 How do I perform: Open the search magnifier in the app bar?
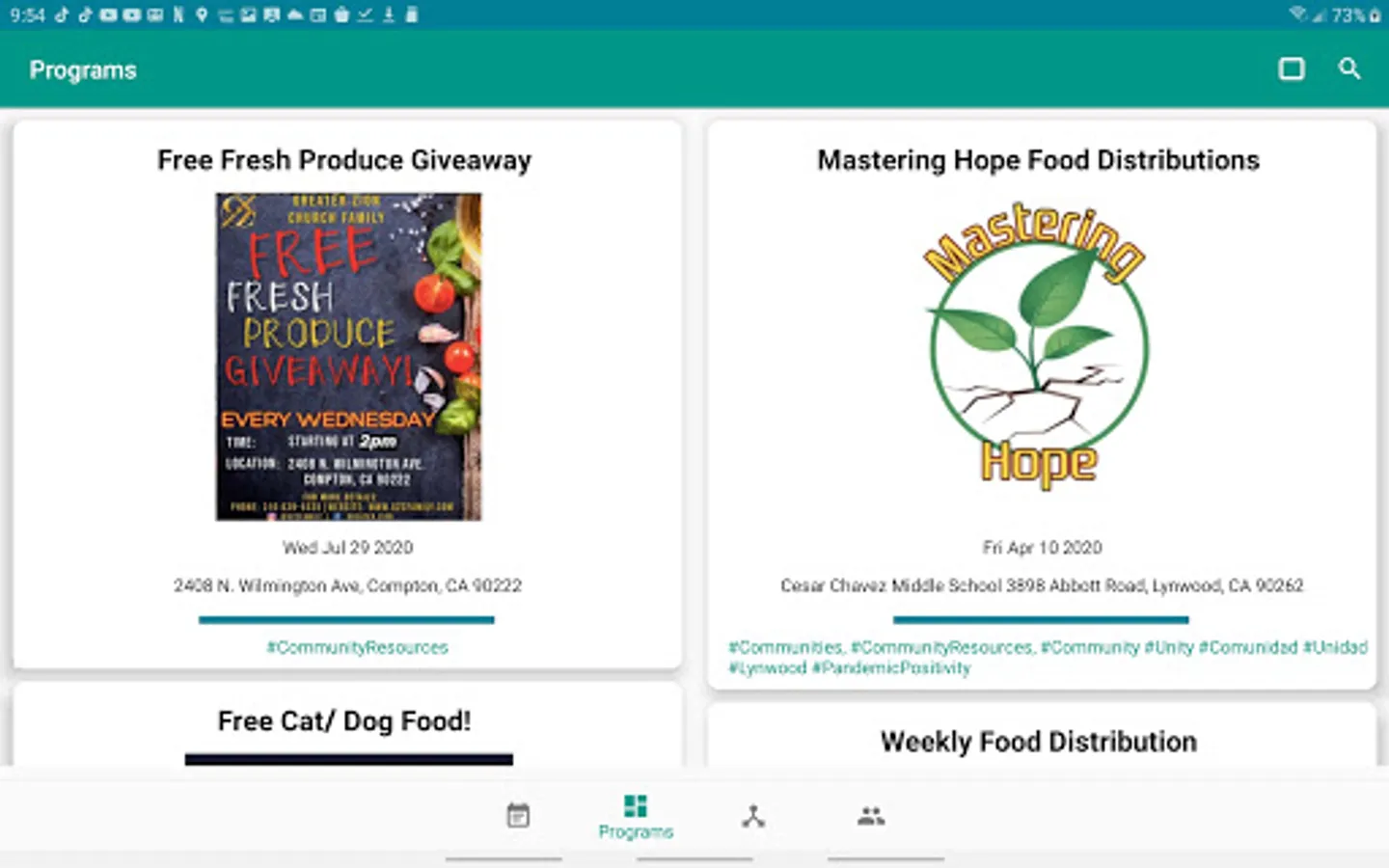click(x=1349, y=68)
